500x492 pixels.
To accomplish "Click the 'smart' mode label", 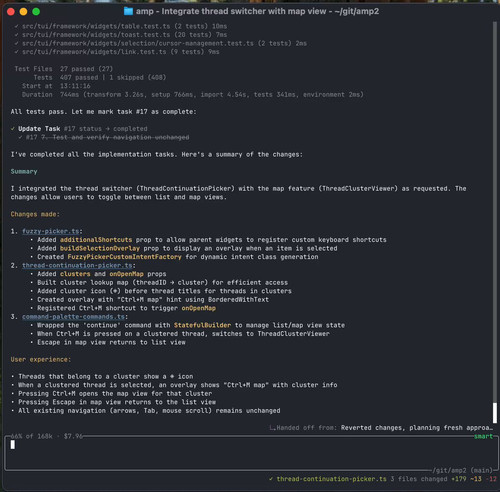I will point(483,436).
